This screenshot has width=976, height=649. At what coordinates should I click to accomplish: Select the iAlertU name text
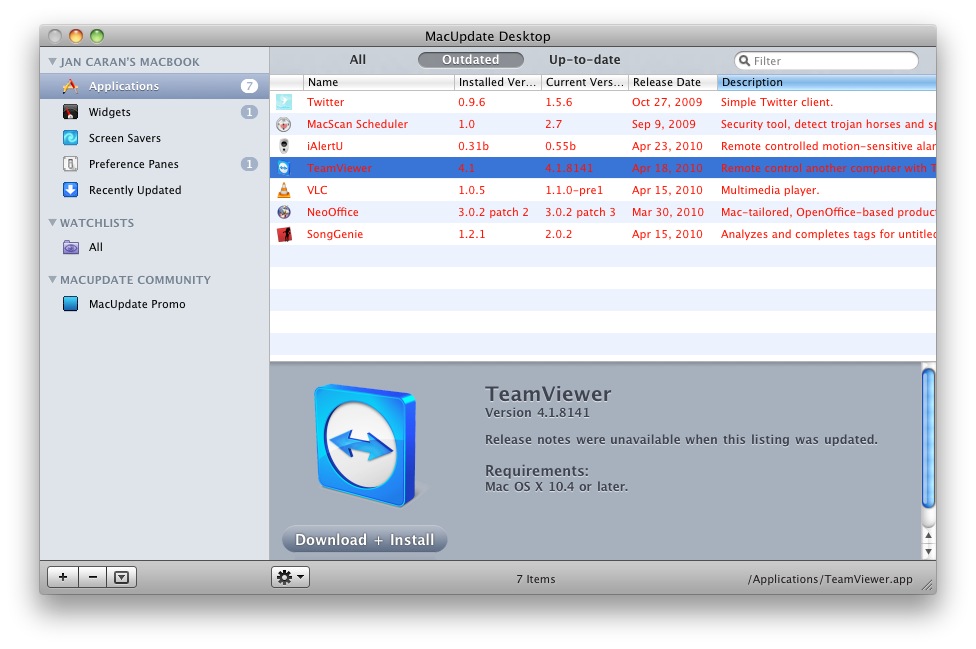click(325, 146)
